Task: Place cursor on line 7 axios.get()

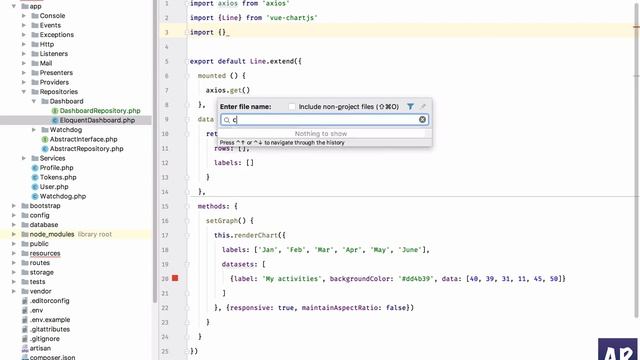Action: click(x=228, y=90)
